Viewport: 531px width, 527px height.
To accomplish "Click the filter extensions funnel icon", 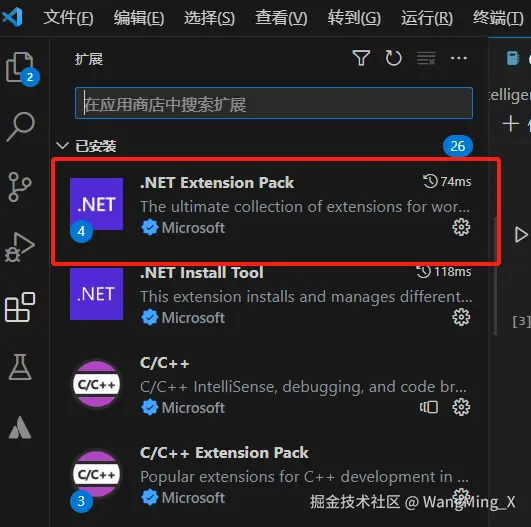I will pyautogui.click(x=361, y=58).
